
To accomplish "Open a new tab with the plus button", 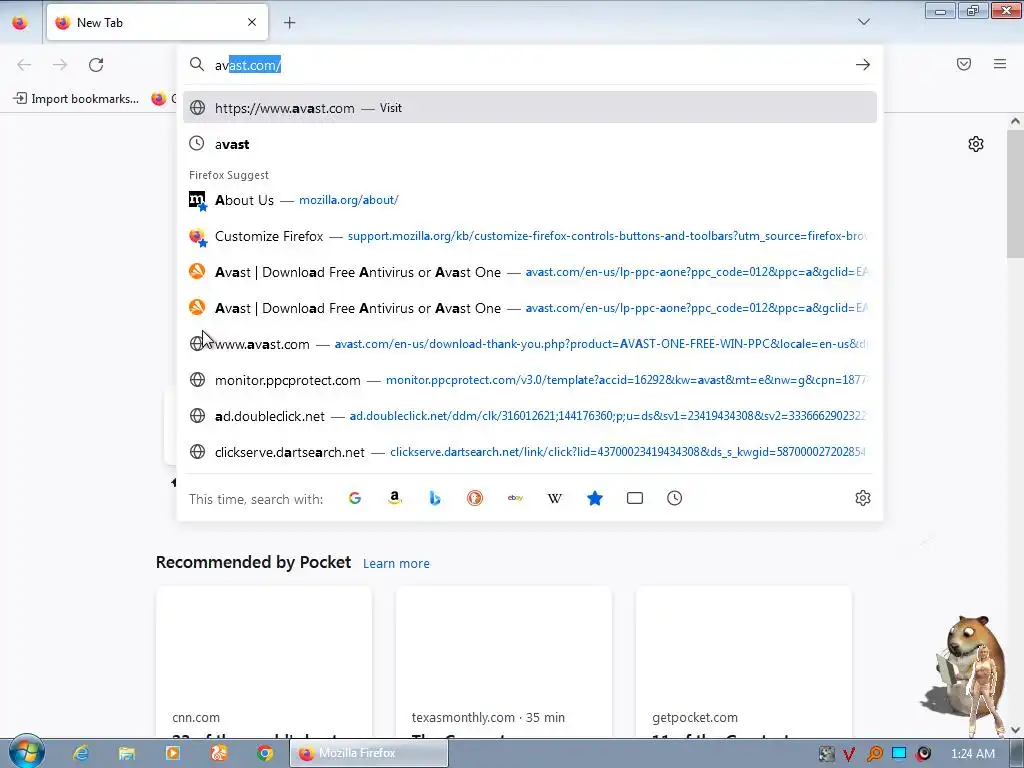I will 289,23.
